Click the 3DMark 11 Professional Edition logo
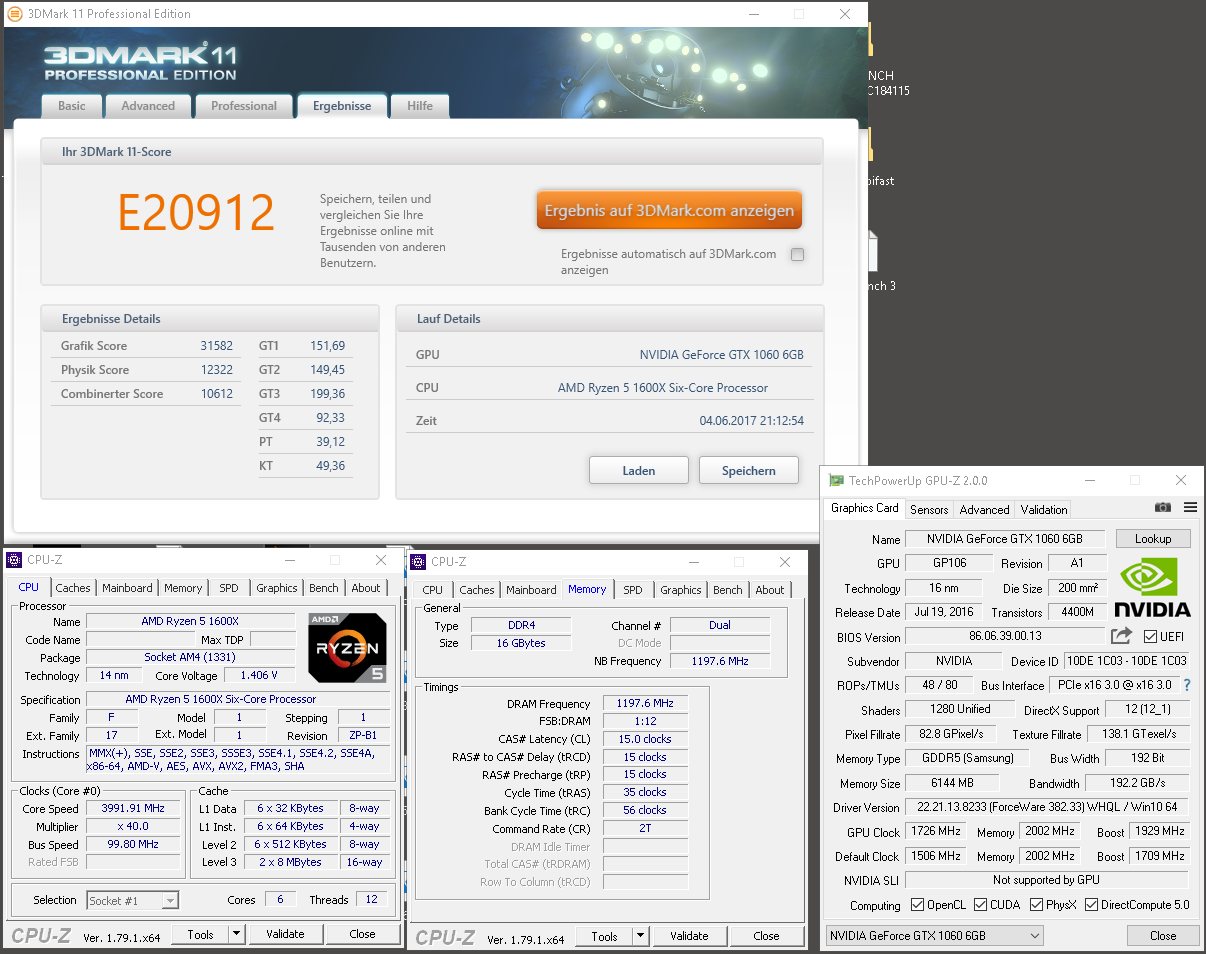The height and width of the screenshot is (954, 1206). 140,61
